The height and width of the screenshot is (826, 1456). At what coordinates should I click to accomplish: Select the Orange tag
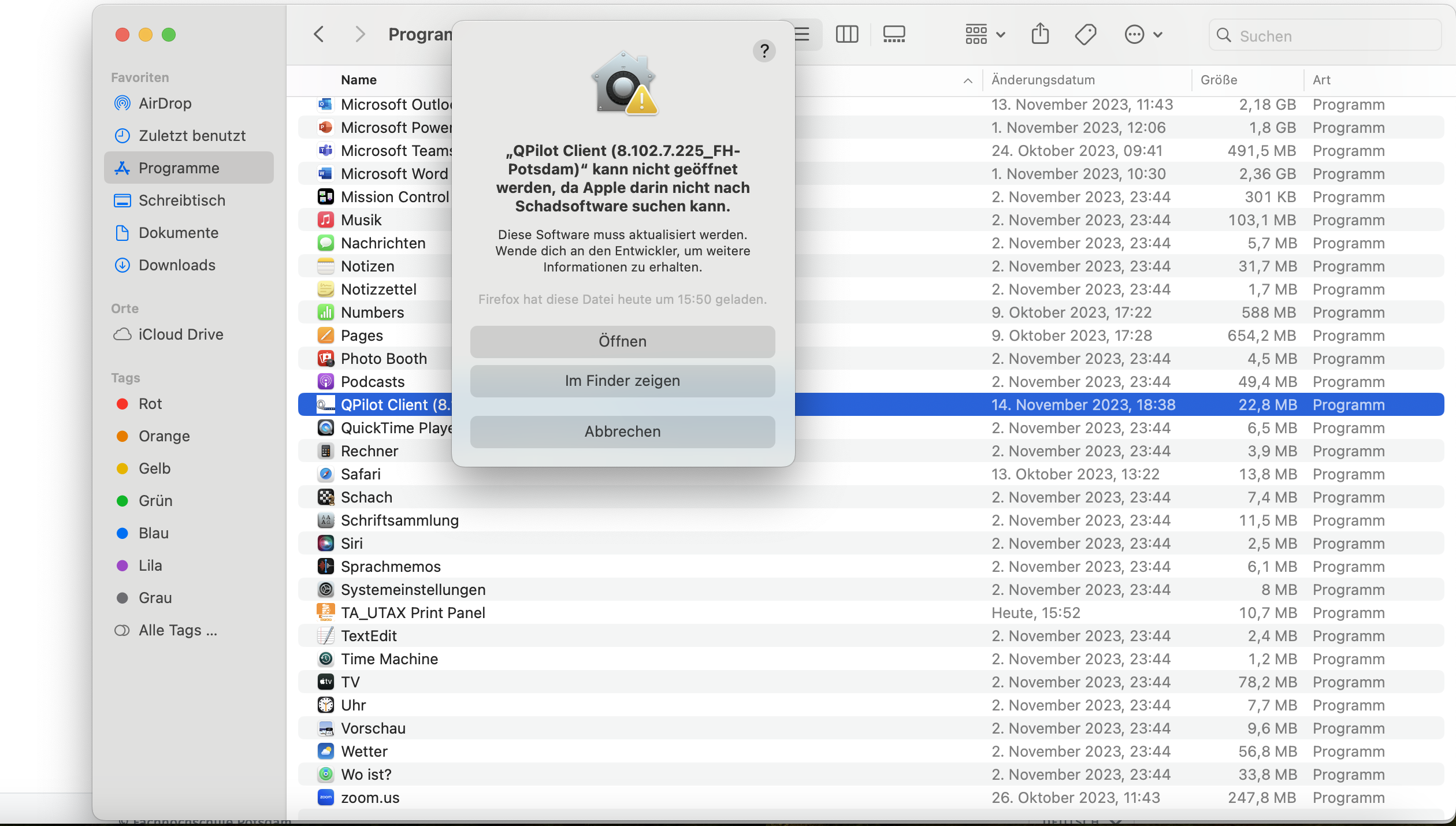pos(188,436)
